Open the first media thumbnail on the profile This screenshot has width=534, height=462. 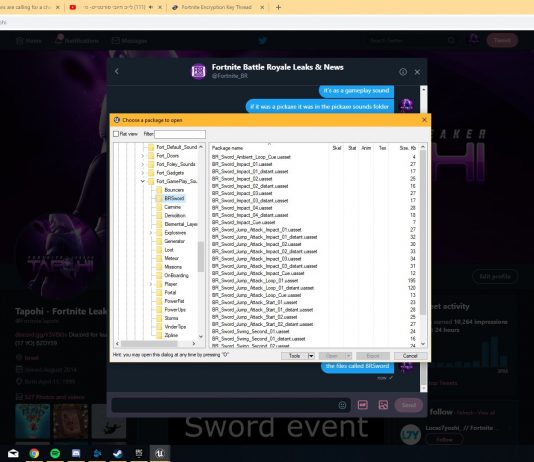click(x=33, y=421)
